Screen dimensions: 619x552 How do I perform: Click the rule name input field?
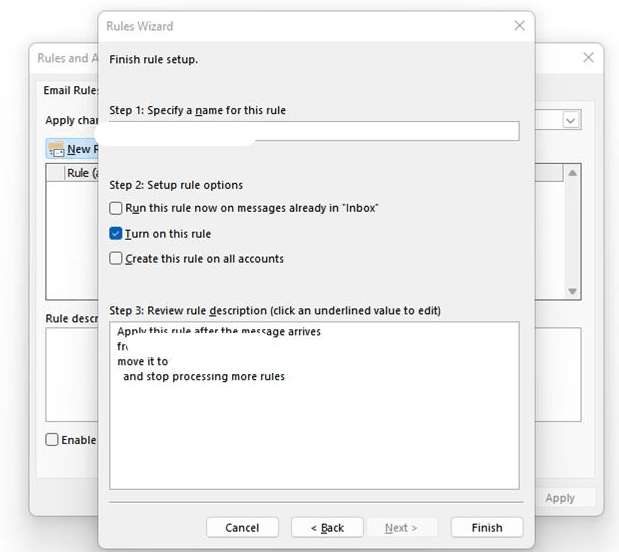pos(314,131)
